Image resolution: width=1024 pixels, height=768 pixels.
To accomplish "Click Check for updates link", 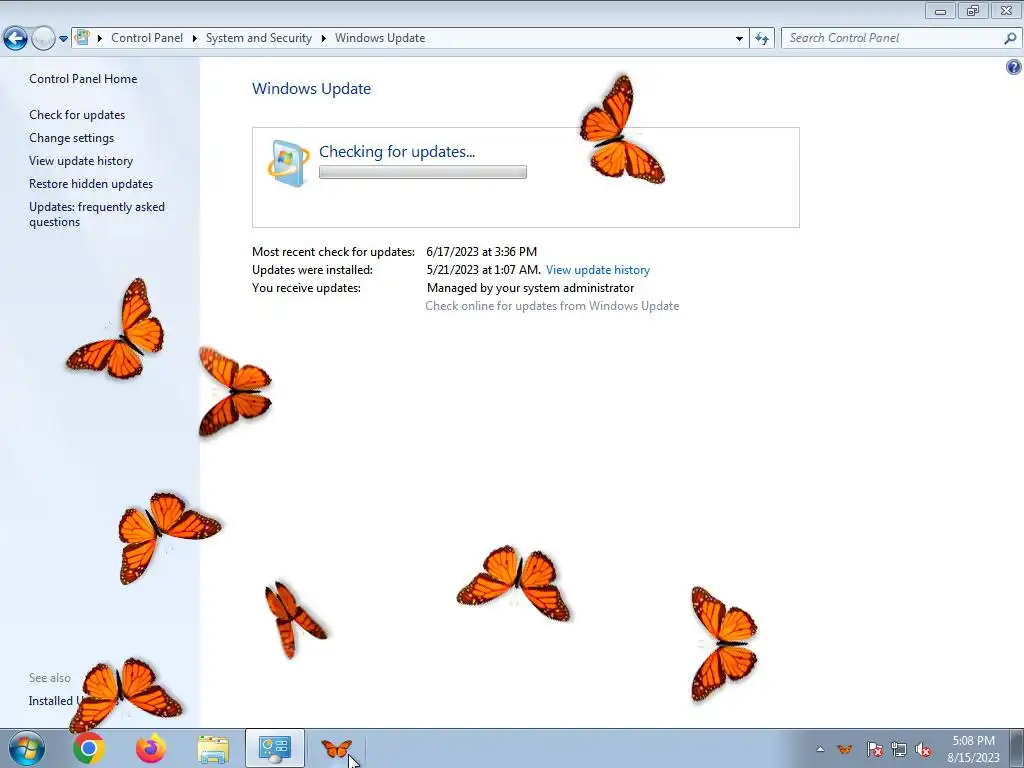I will point(77,115).
